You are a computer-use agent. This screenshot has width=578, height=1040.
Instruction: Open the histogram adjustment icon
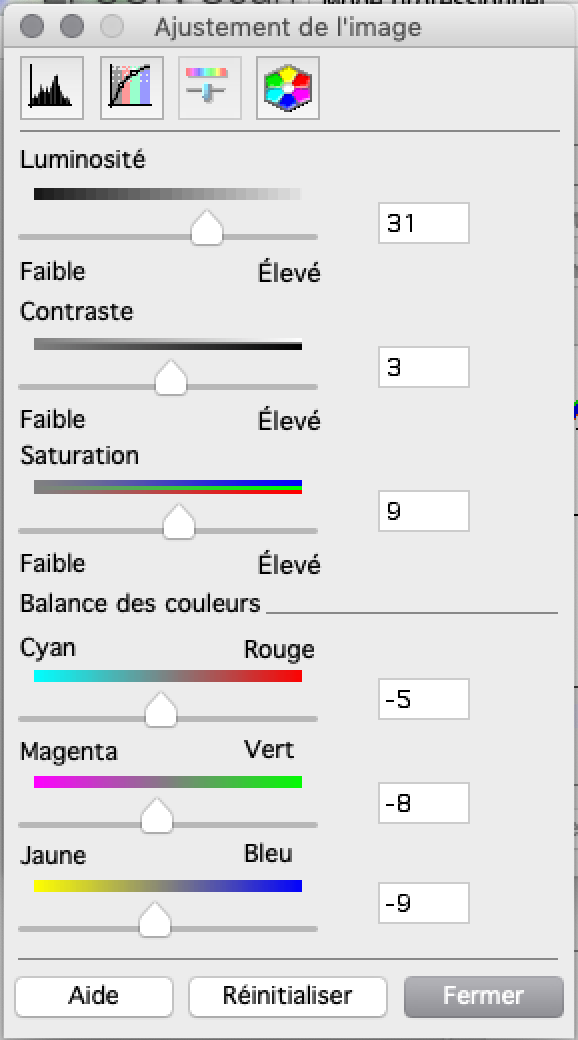52,88
